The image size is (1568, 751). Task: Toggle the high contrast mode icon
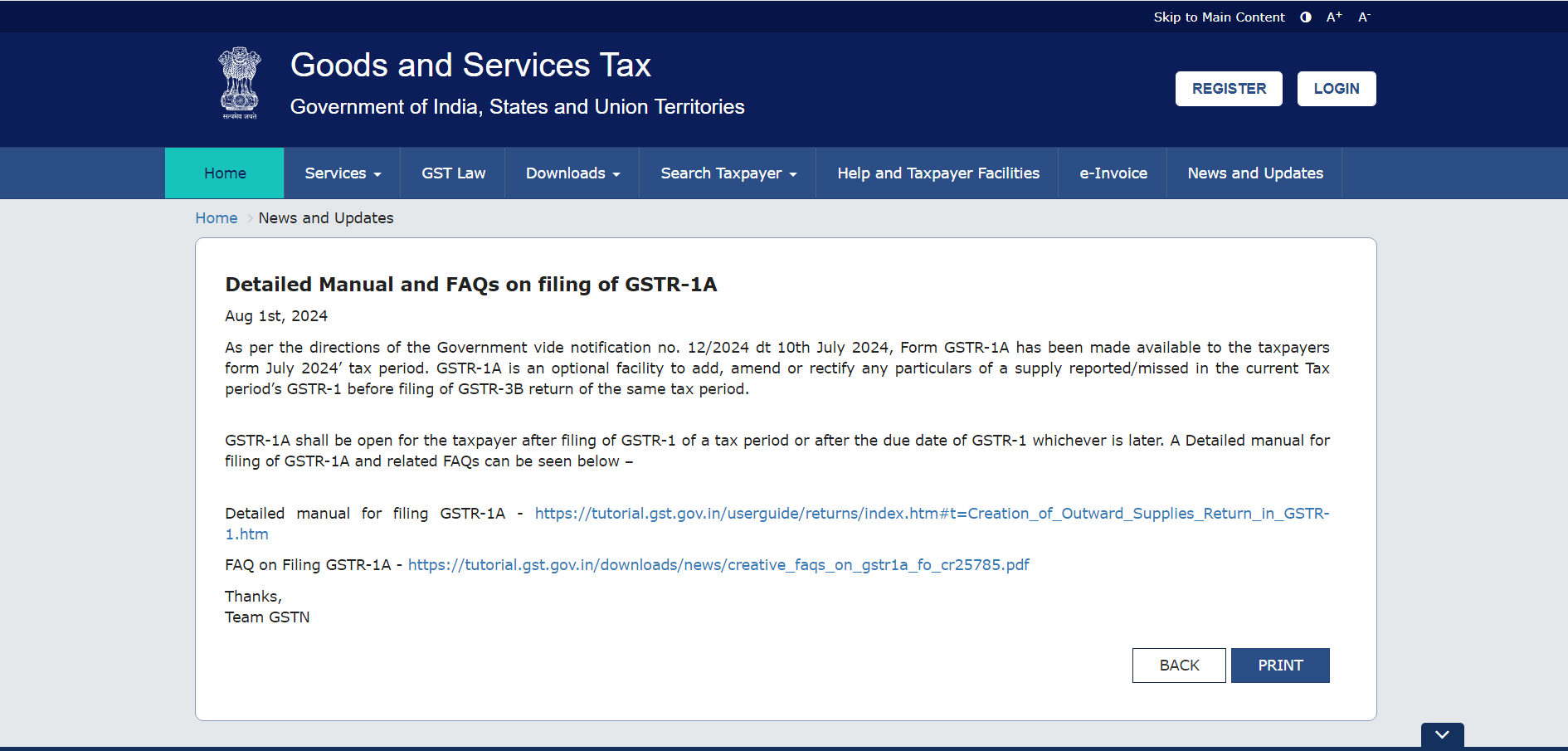coord(1305,17)
